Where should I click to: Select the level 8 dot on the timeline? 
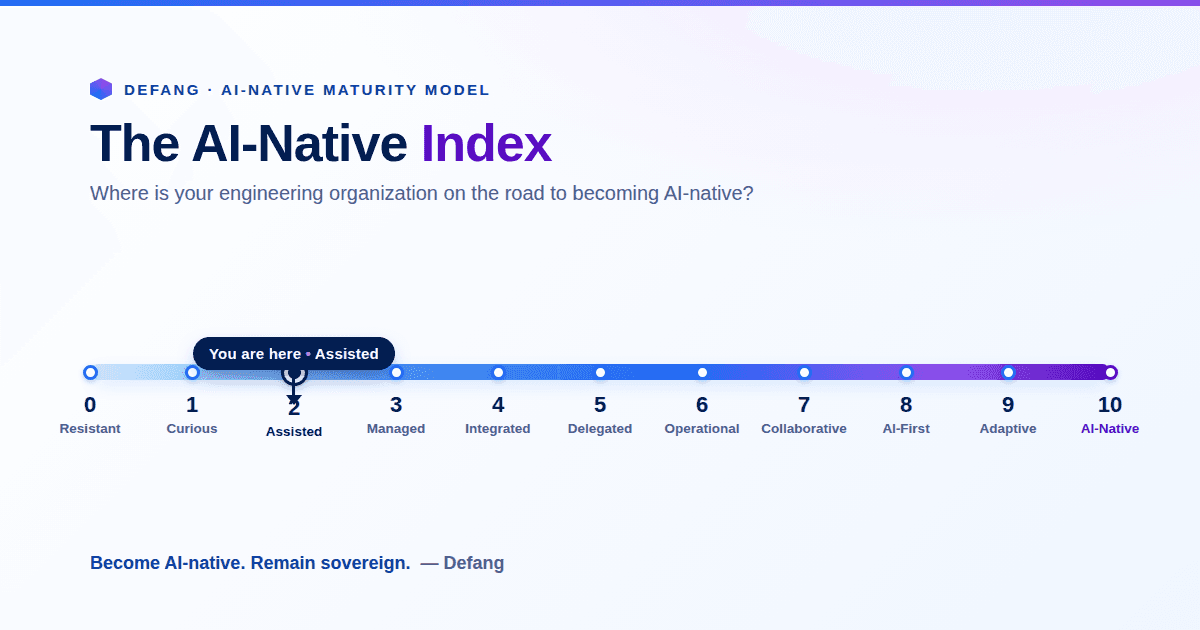906,372
